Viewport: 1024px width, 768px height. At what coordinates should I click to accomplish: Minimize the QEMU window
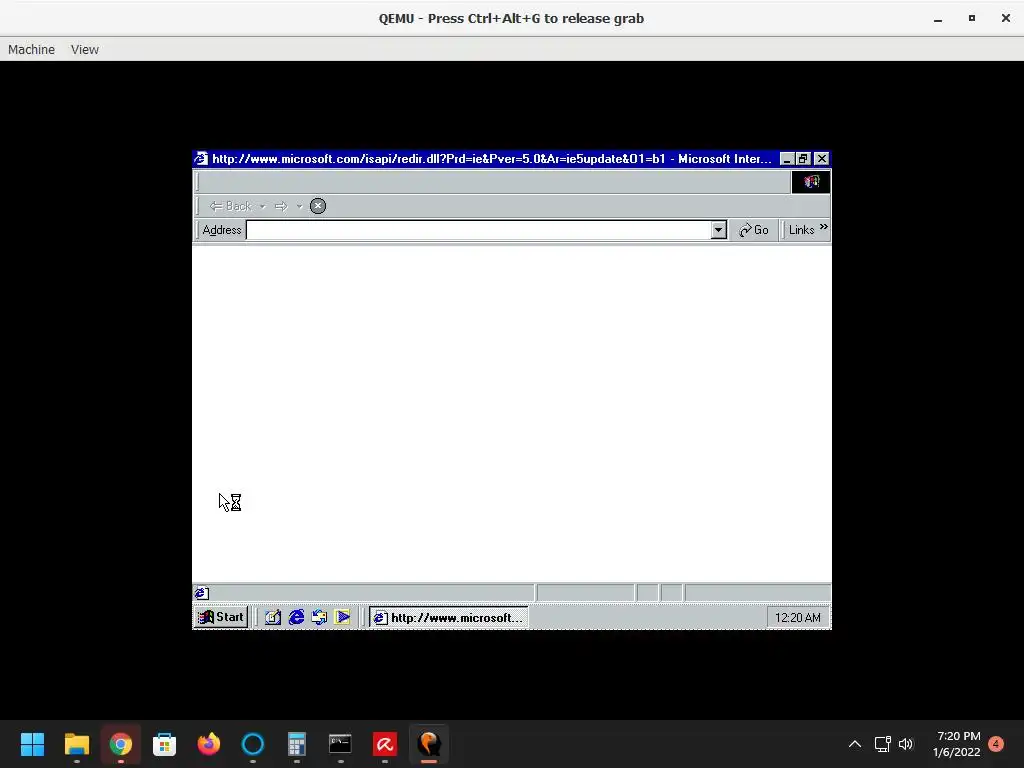tap(938, 18)
